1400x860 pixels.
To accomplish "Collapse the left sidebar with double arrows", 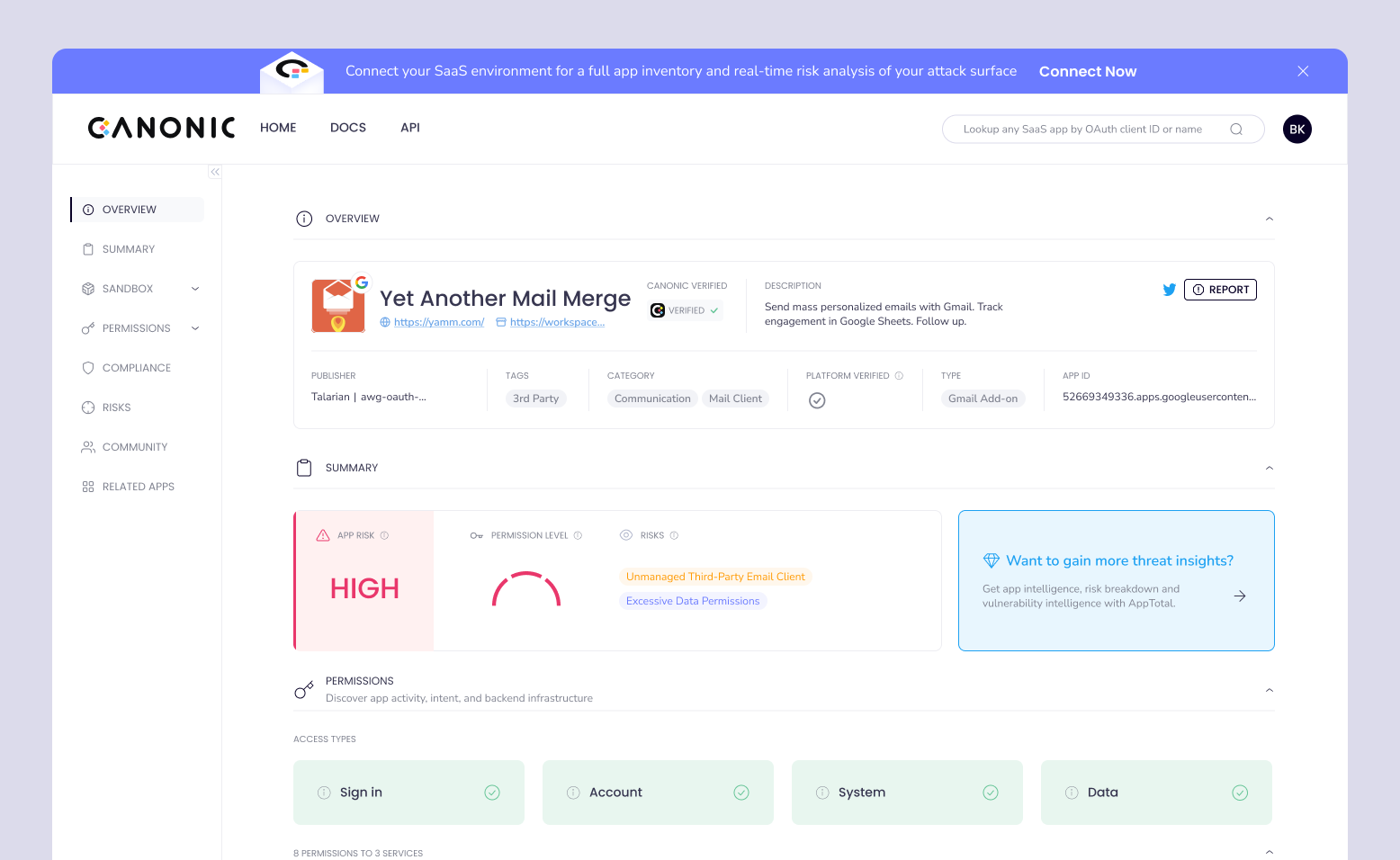I will 214,171.
